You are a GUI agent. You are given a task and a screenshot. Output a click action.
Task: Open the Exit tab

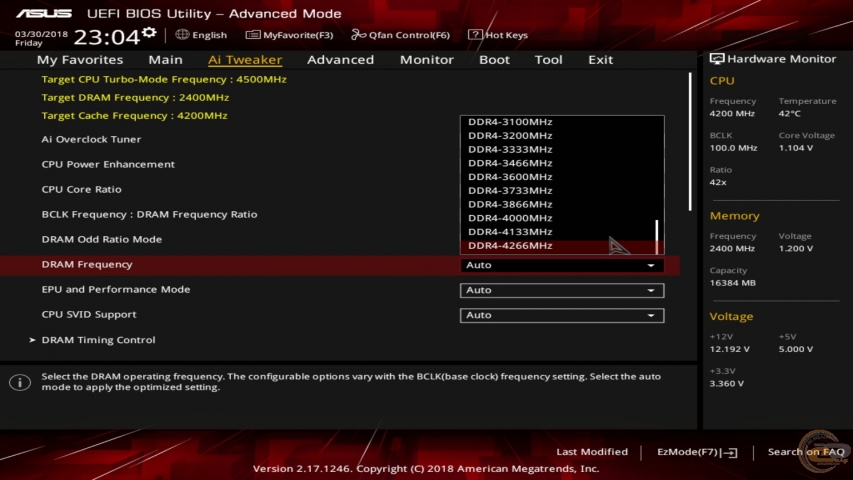[601, 60]
